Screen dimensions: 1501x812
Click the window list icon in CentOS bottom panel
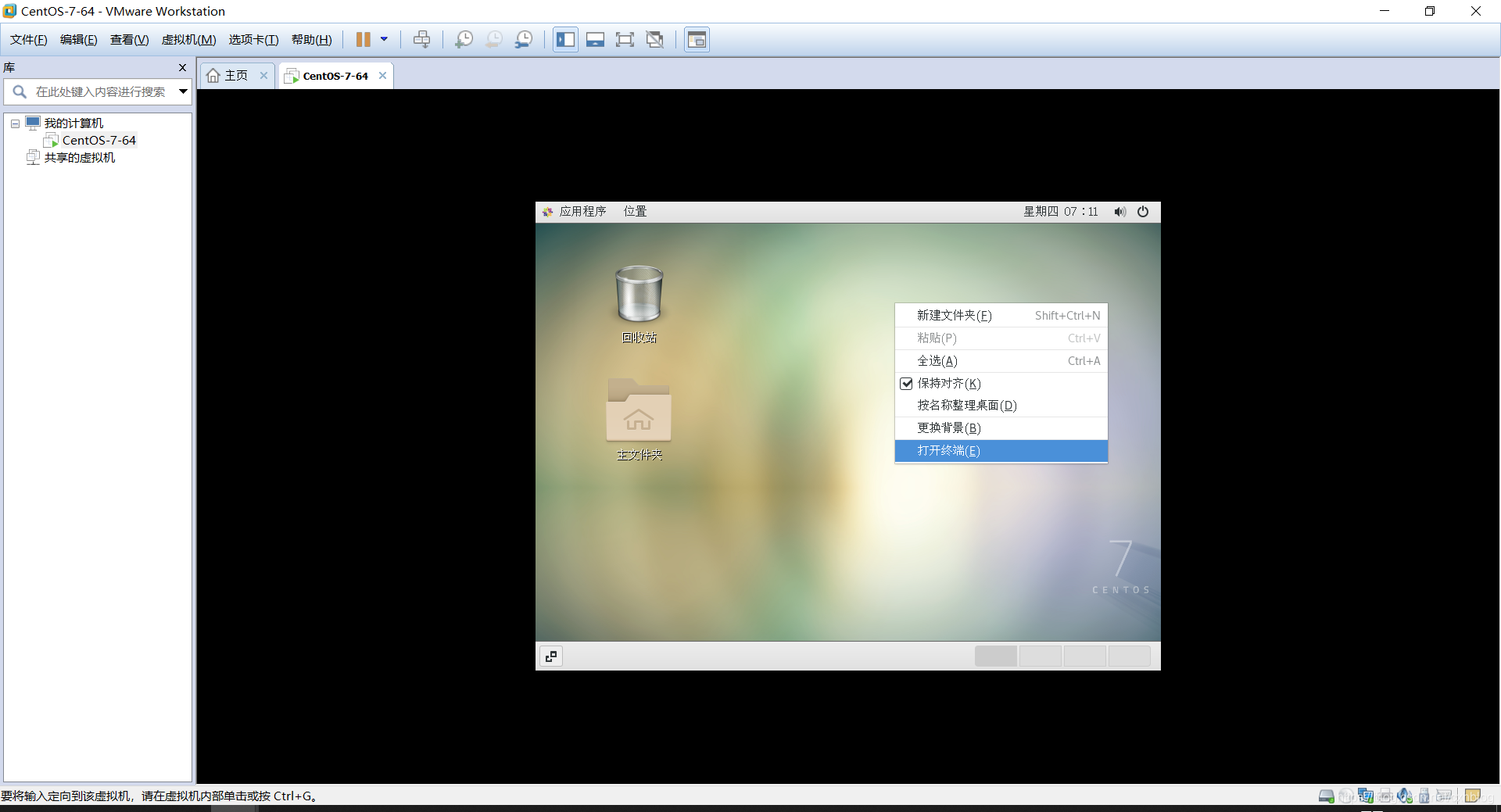[551, 656]
